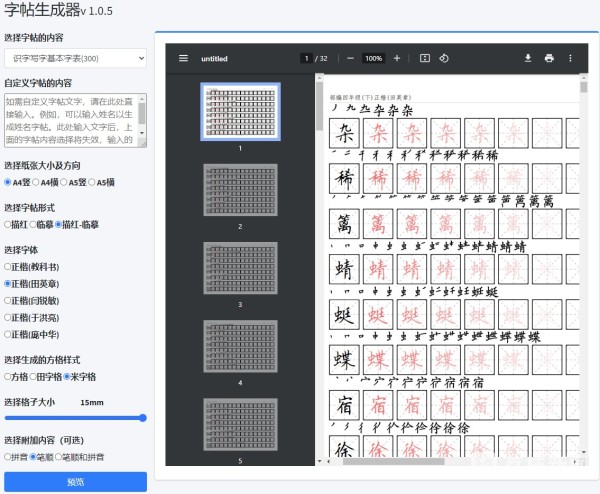600x494 pixels.
Task: Open page 1 thumbnail
Action: tap(240, 111)
